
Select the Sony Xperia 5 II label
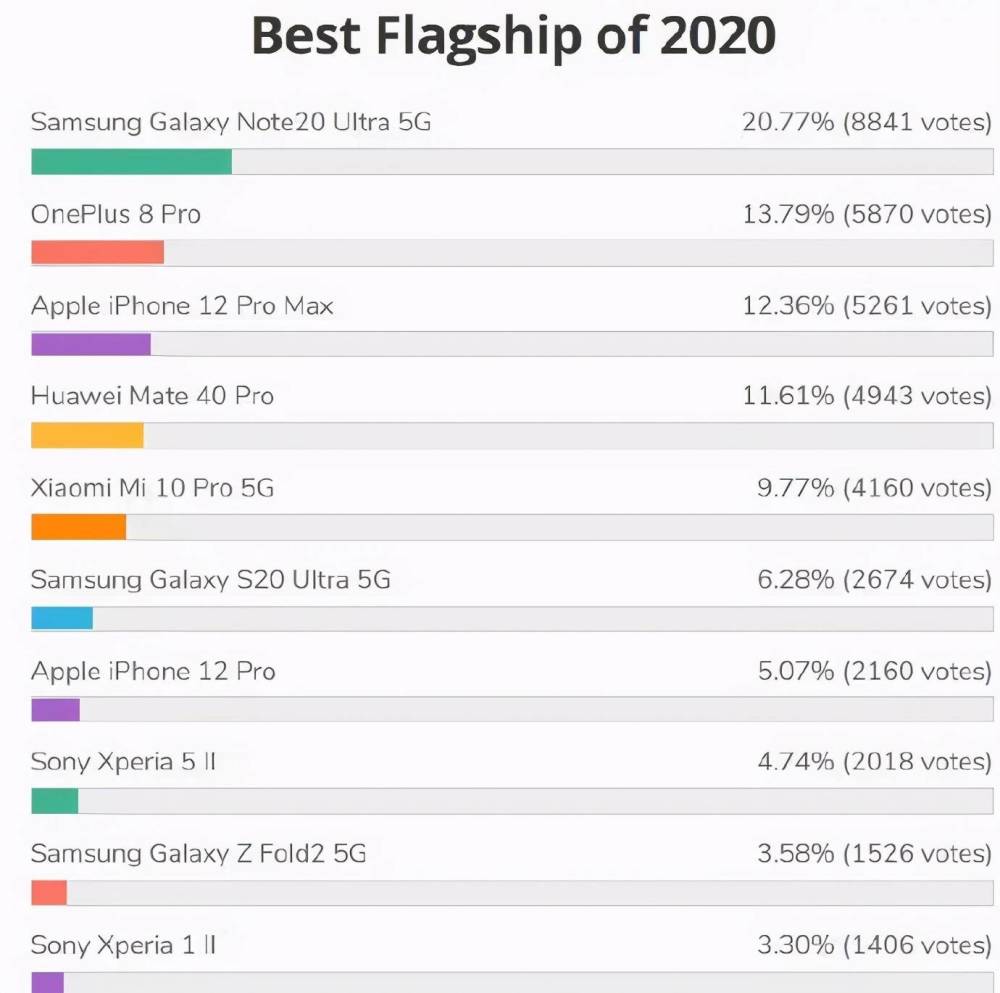[x=123, y=762]
